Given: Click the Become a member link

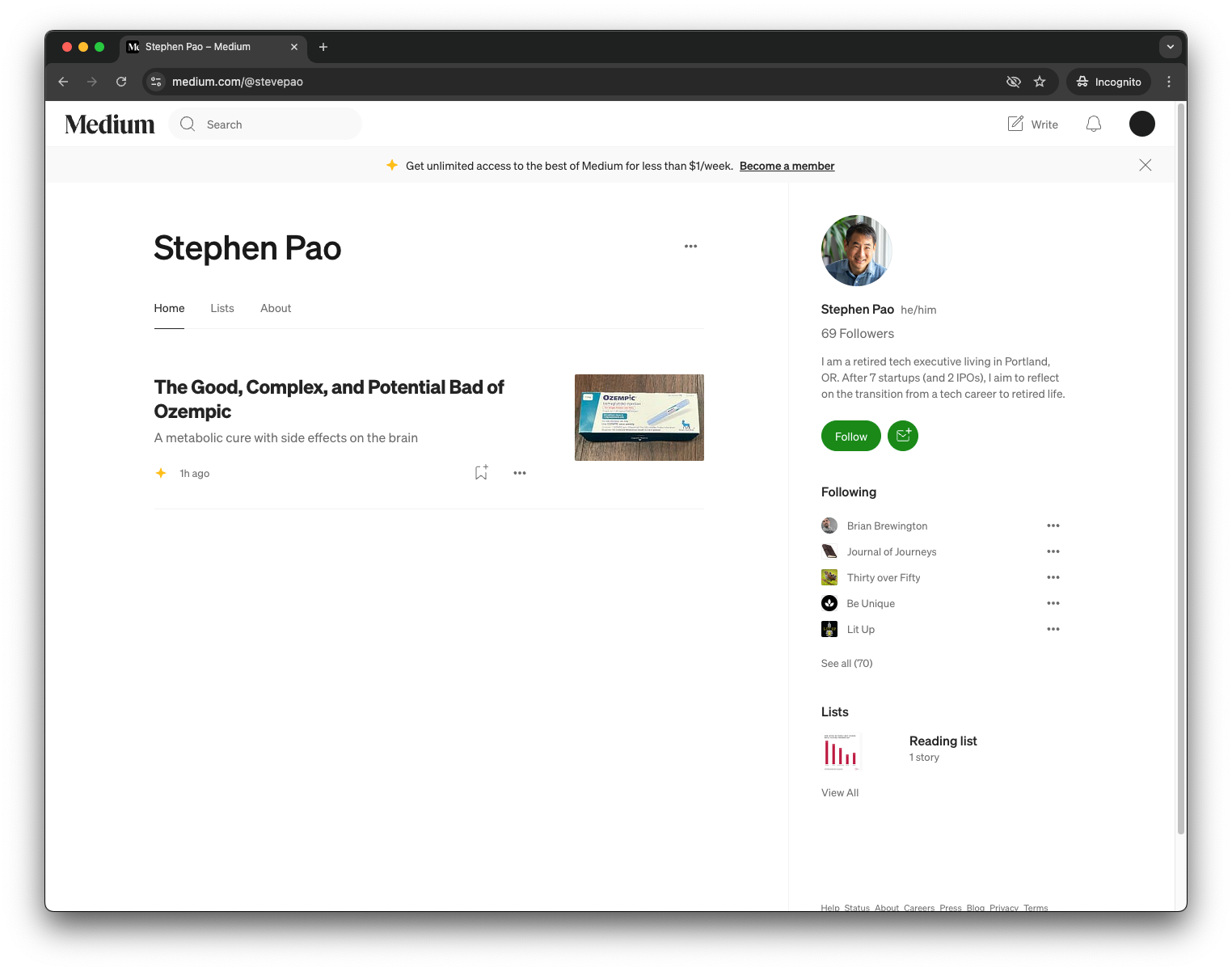Looking at the screenshot, I should click(x=787, y=166).
